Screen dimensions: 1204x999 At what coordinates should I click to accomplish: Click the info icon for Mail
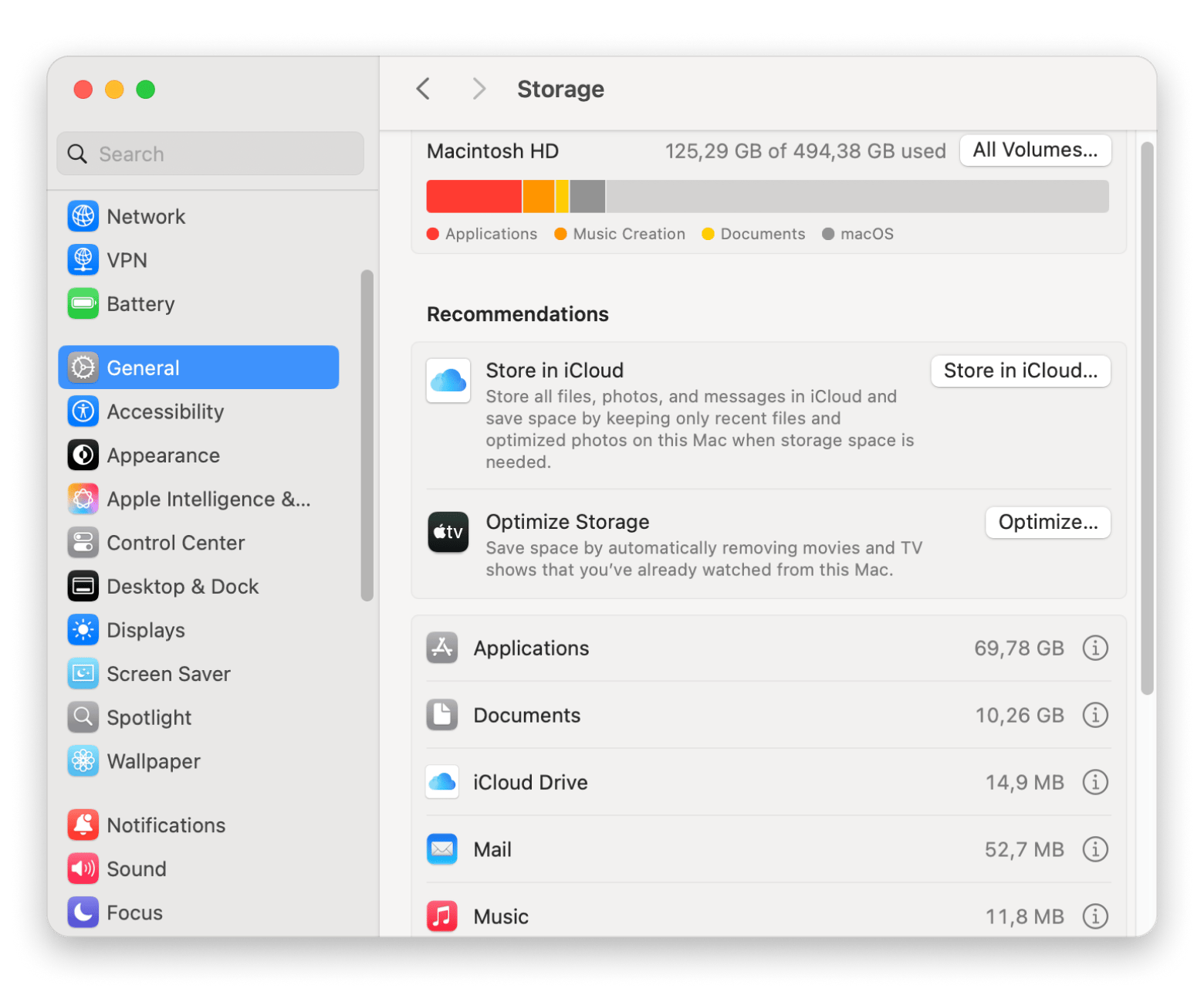1094,849
